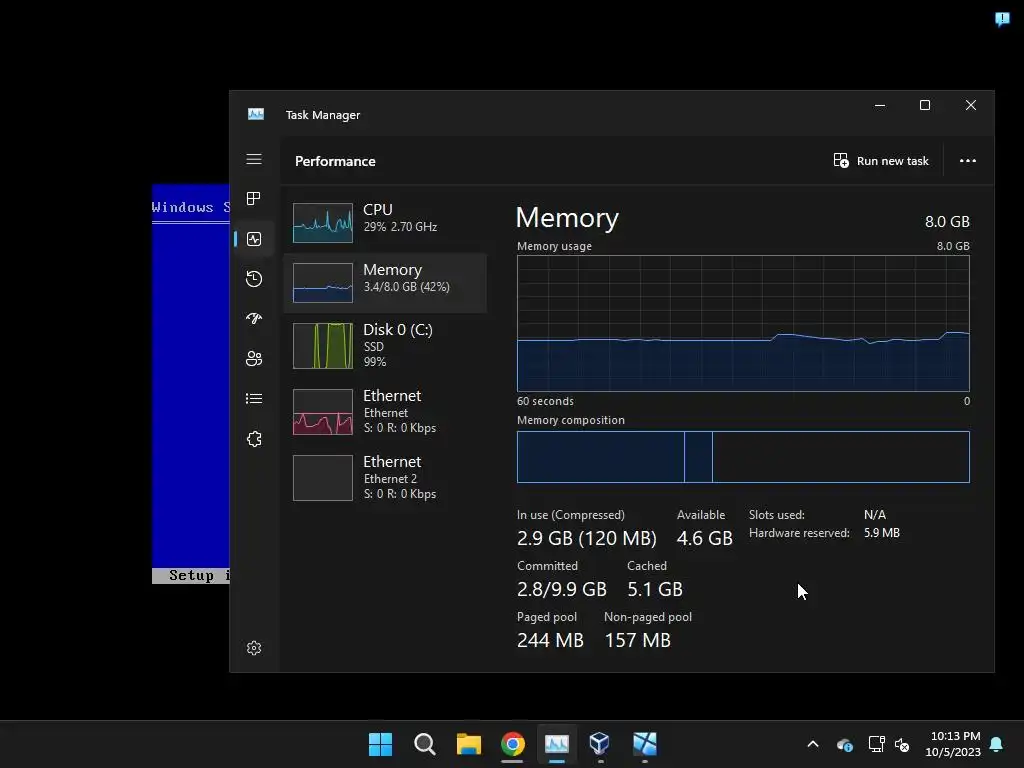Open network status tray icon
Image resolution: width=1024 pixels, height=768 pixels.
(876, 744)
